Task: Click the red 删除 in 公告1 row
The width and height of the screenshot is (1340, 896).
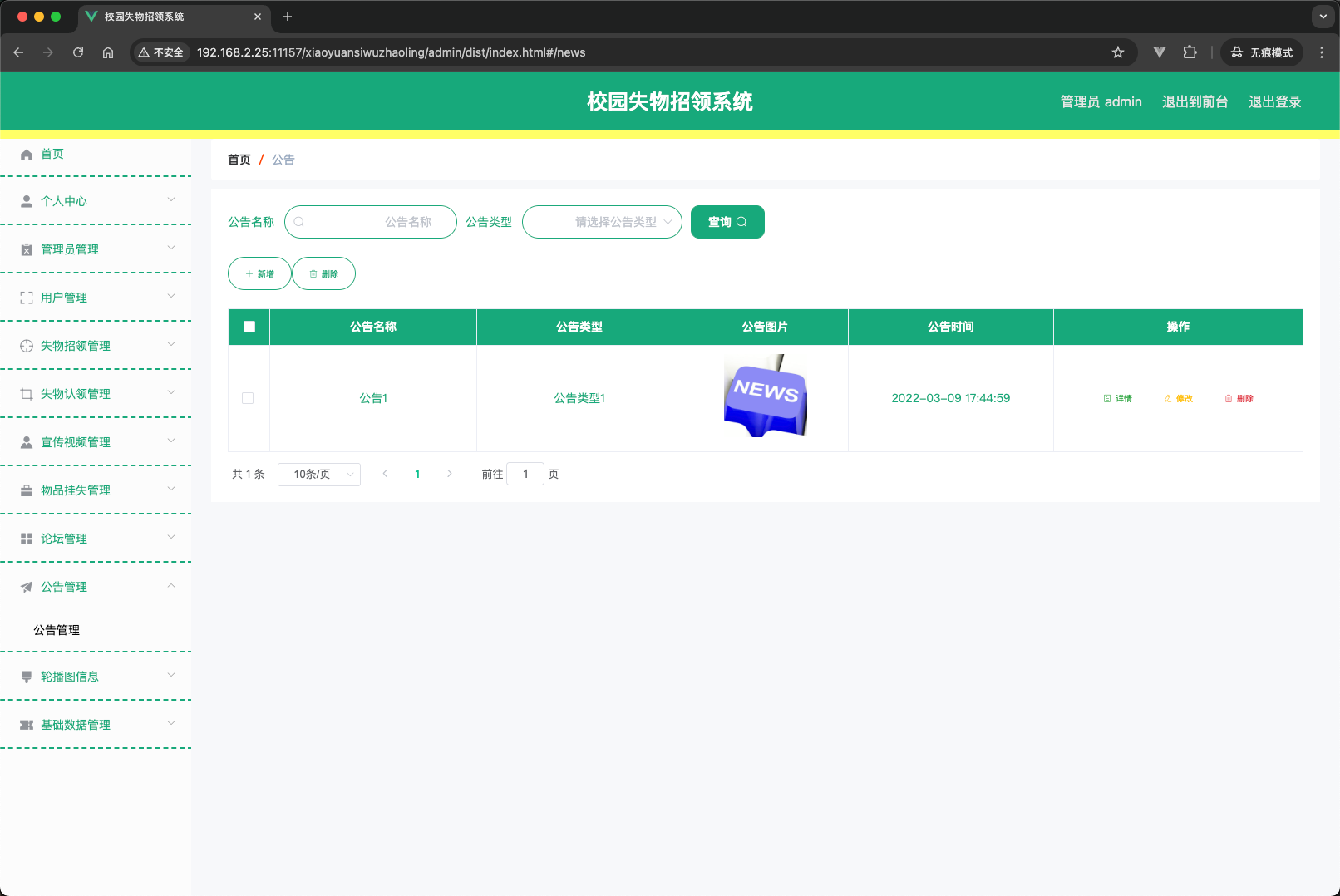Action: (1239, 398)
